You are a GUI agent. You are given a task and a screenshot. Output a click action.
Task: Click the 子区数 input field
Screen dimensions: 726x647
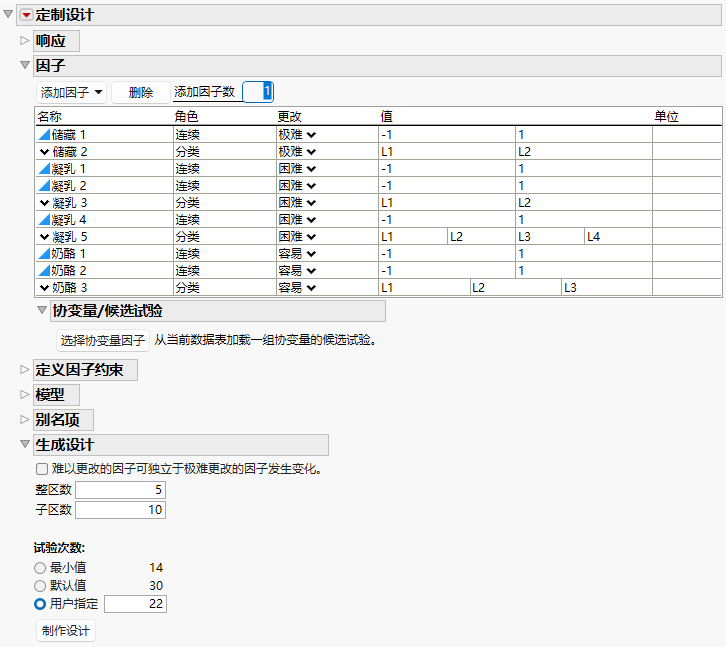tap(120, 510)
